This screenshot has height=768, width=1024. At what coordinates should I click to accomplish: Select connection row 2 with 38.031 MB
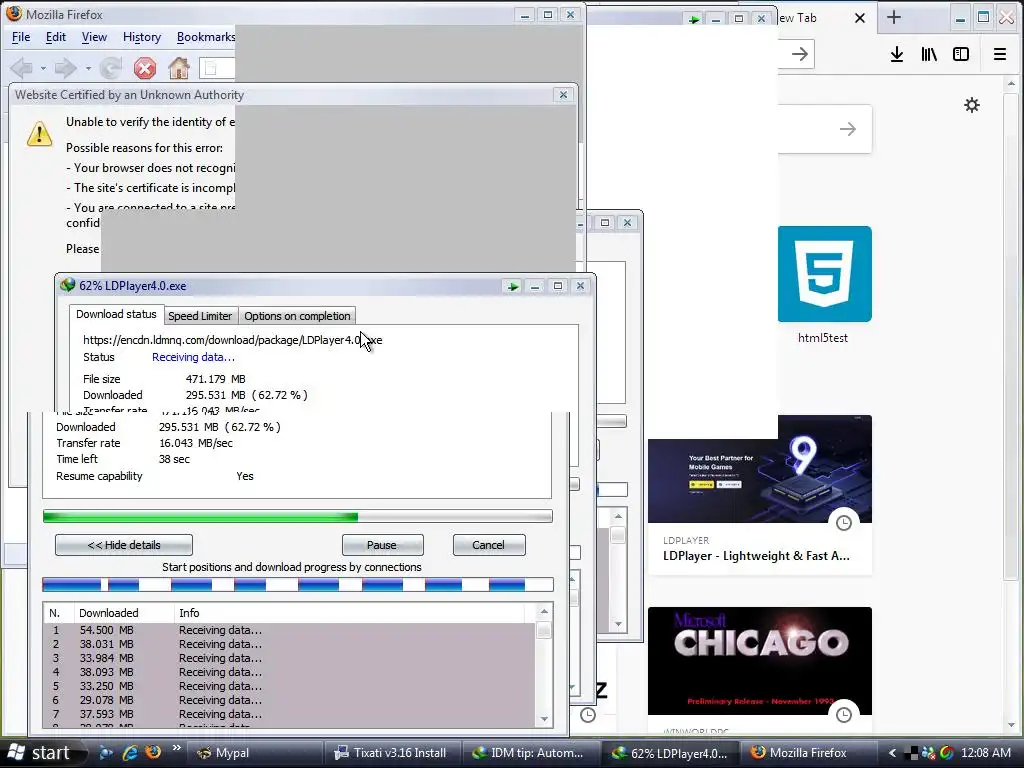pyautogui.click(x=289, y=644)
